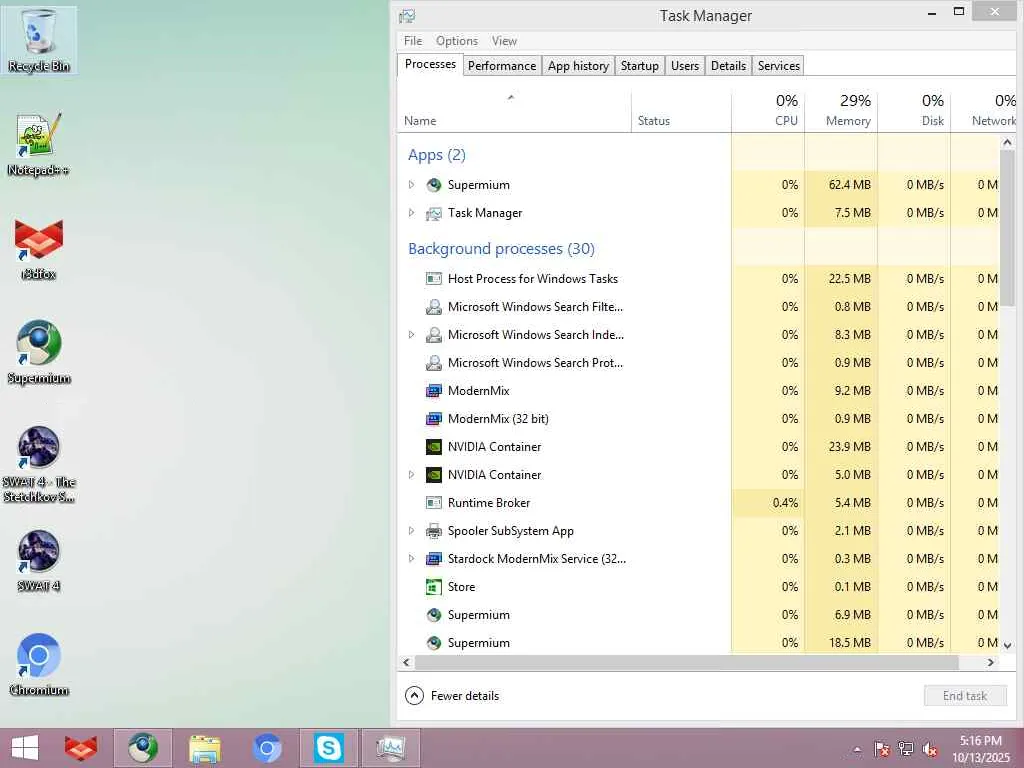The height and width of the screenshot is (768, 1024).
Task: Expand Microsoft Windows Search Indexer row
Action: pyautogui.click(x=411, y=335)
